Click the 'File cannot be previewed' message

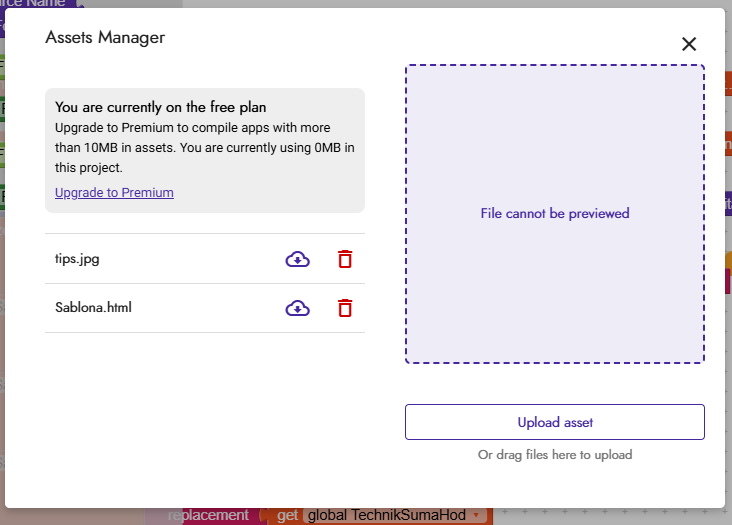(x=555, y=213)
